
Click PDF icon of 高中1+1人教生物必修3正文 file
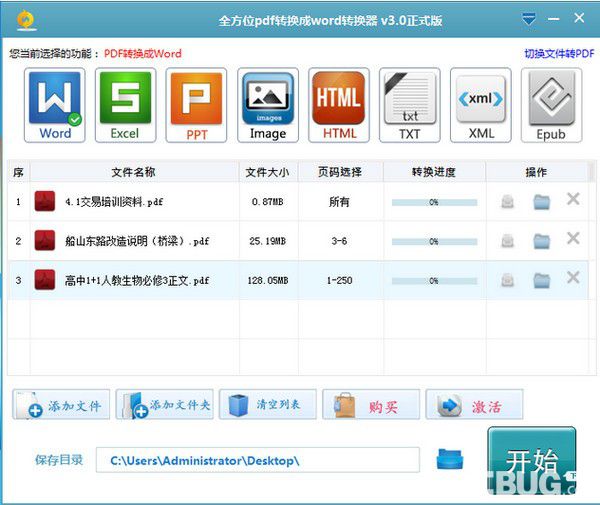tap(45, 280)
